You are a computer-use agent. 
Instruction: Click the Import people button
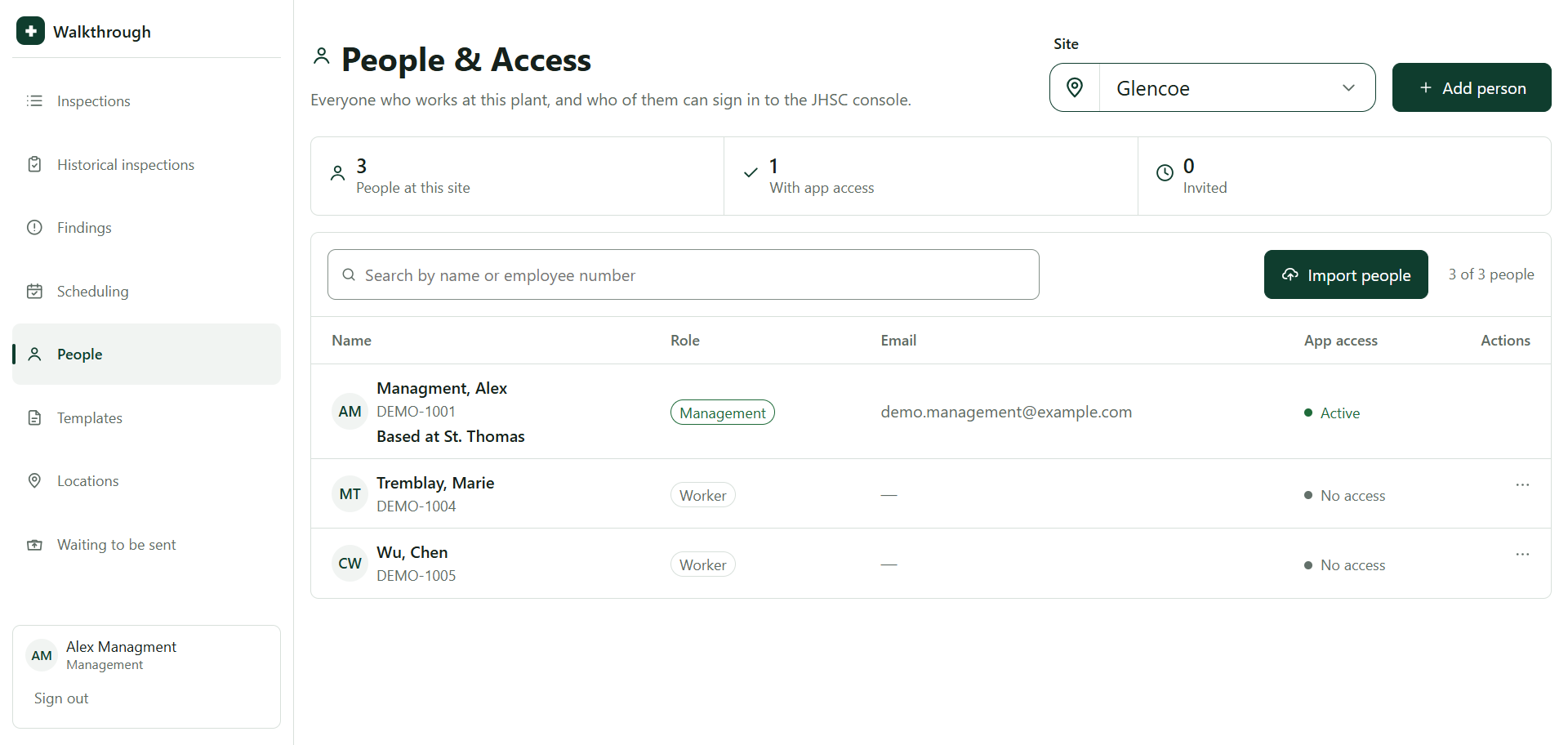click(1346, 274)
